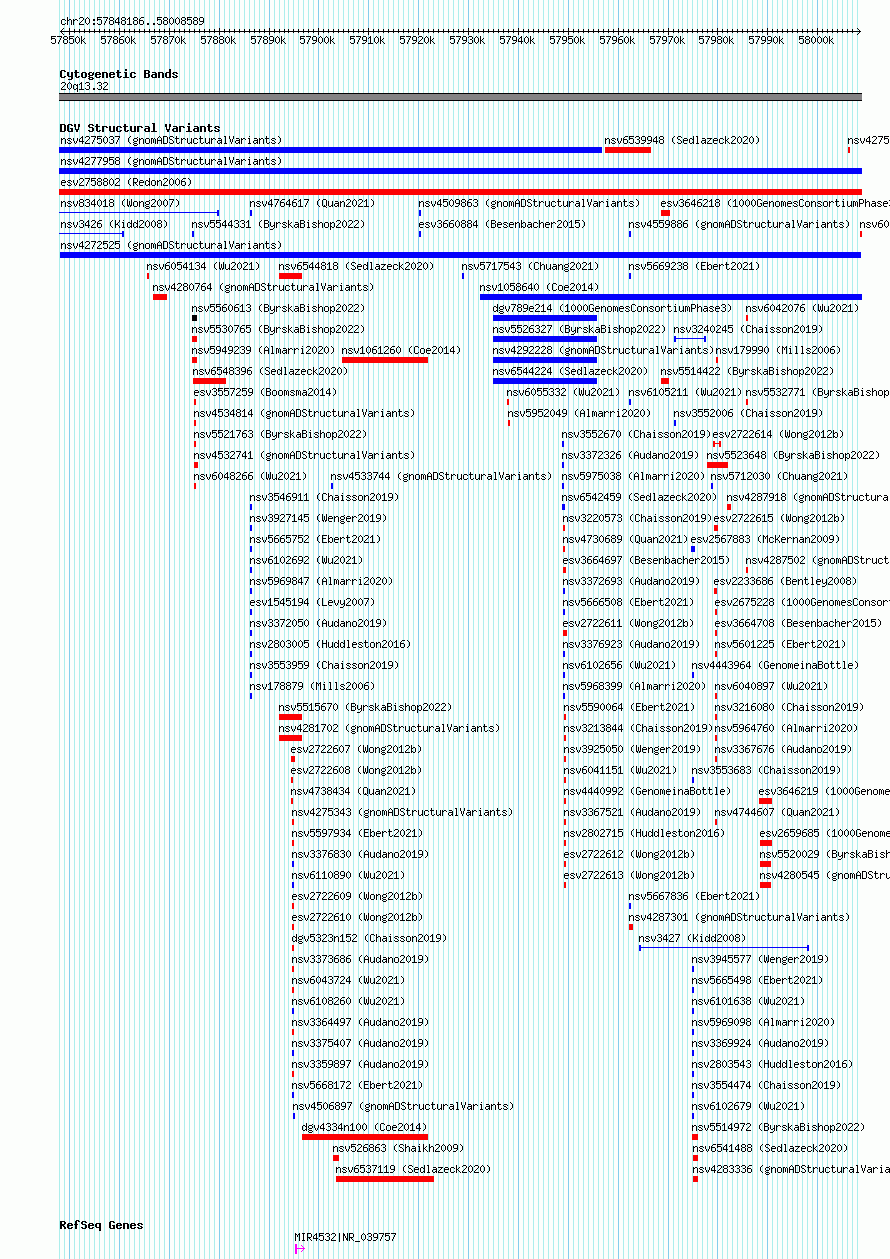Screen dimensions: 890x1259
Task: Click the nsv4275037 gnomAD blue variant bar
Action: click(331, 150)
